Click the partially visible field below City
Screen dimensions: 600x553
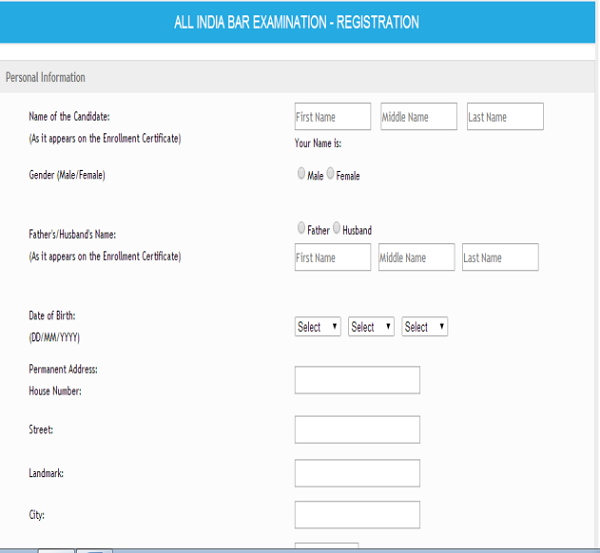(x=326, y=547)
